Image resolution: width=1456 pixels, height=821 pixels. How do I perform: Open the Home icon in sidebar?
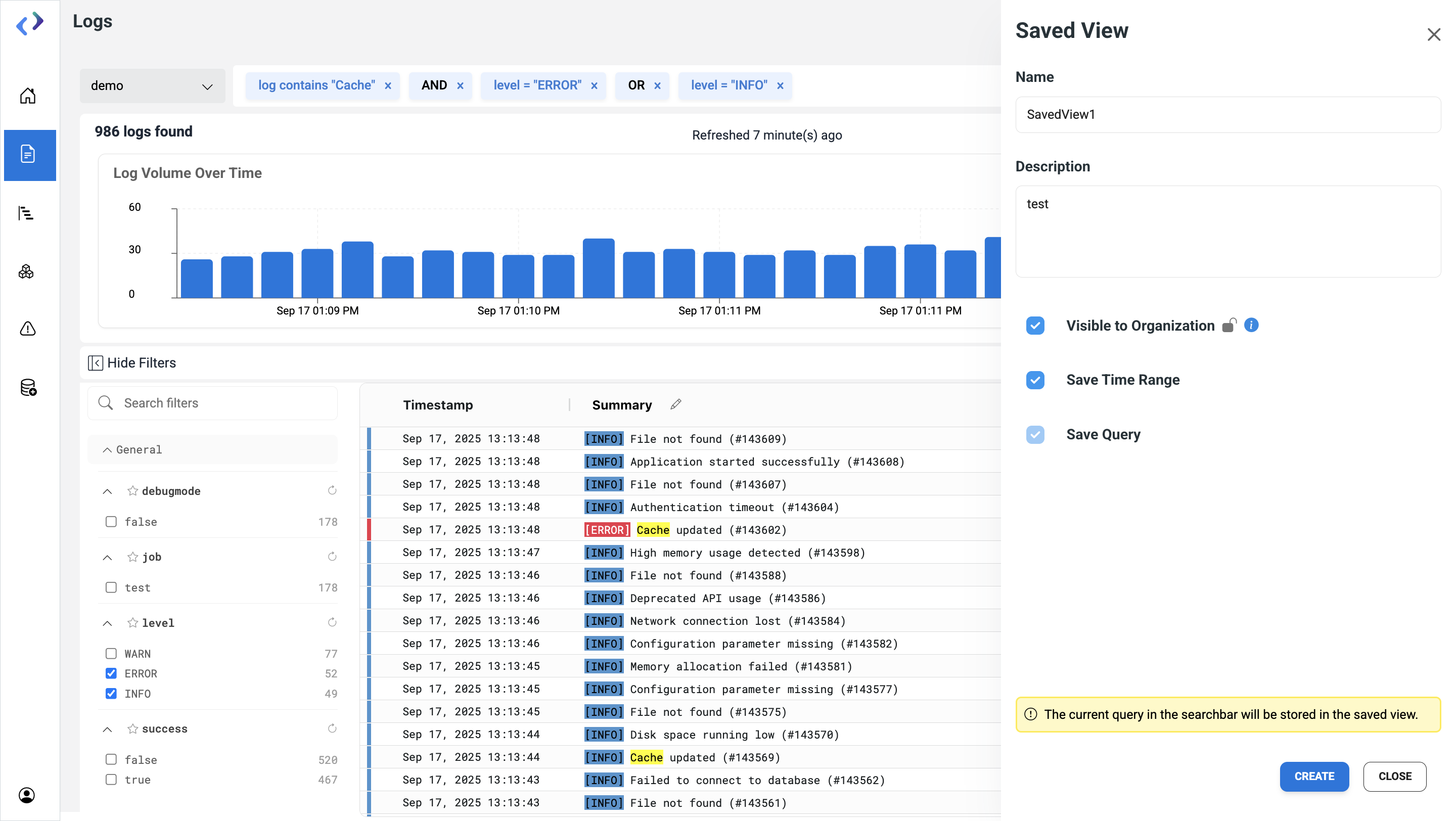pos(28,96)
